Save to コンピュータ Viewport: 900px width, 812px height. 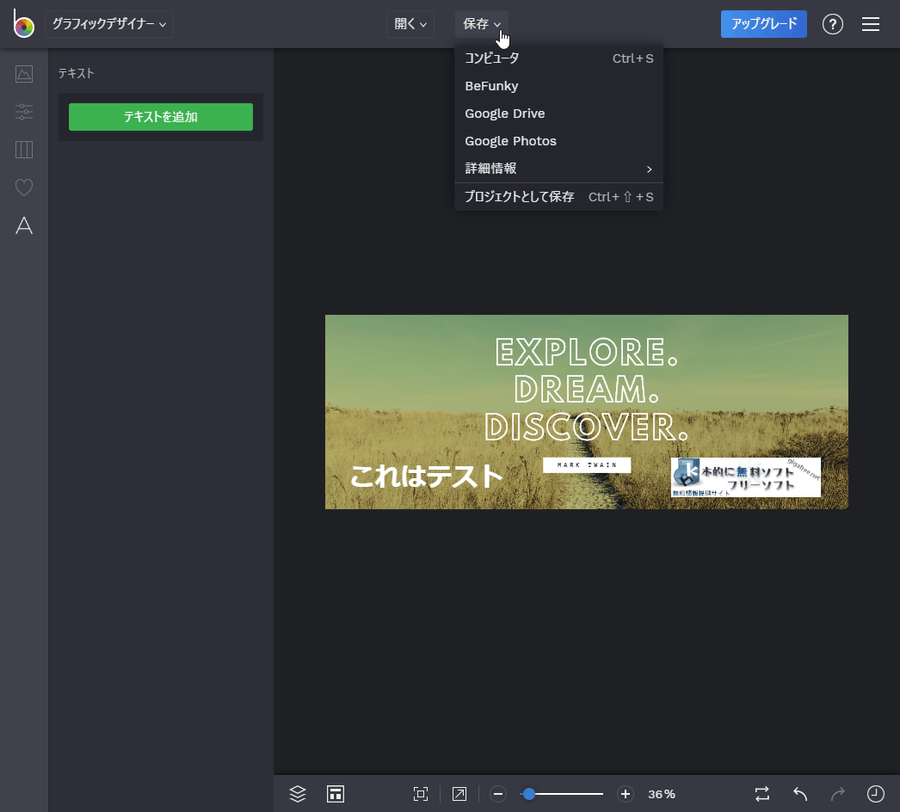click(558, 59)
